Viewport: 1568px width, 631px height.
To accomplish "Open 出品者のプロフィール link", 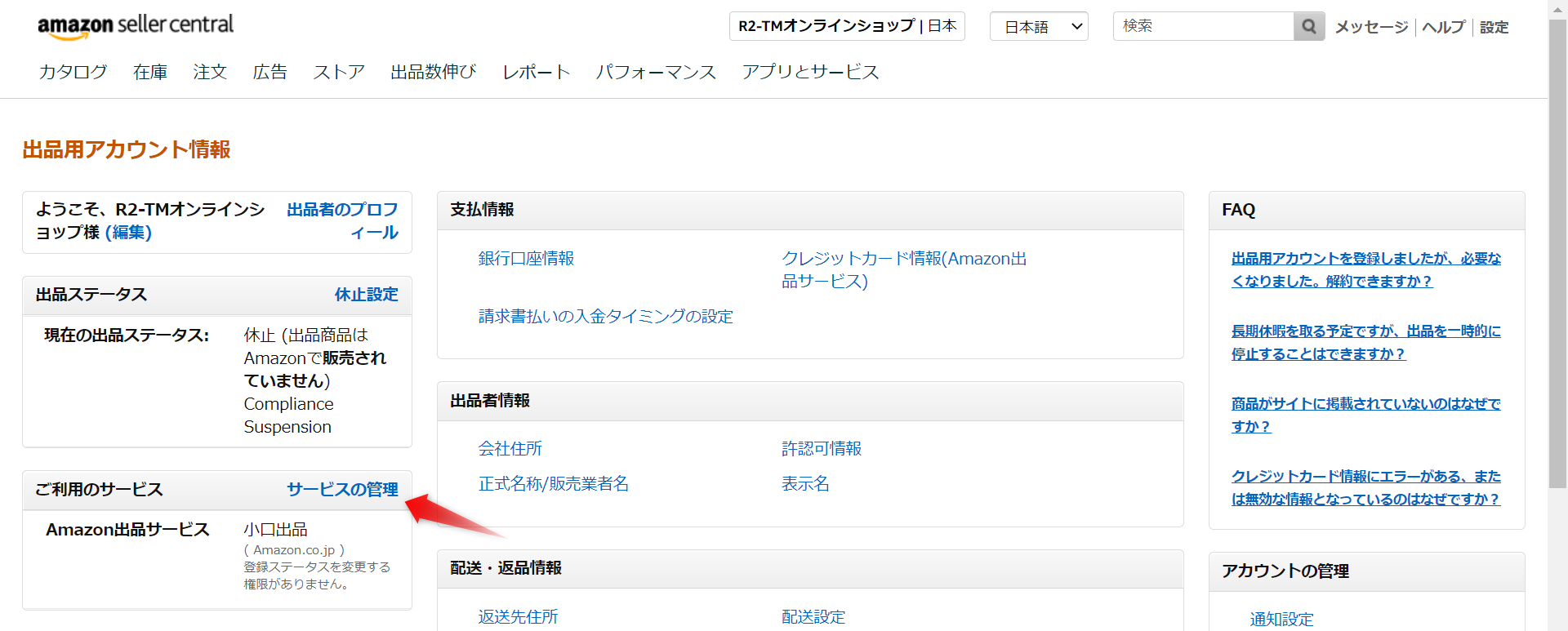I will tap(343, 220).
